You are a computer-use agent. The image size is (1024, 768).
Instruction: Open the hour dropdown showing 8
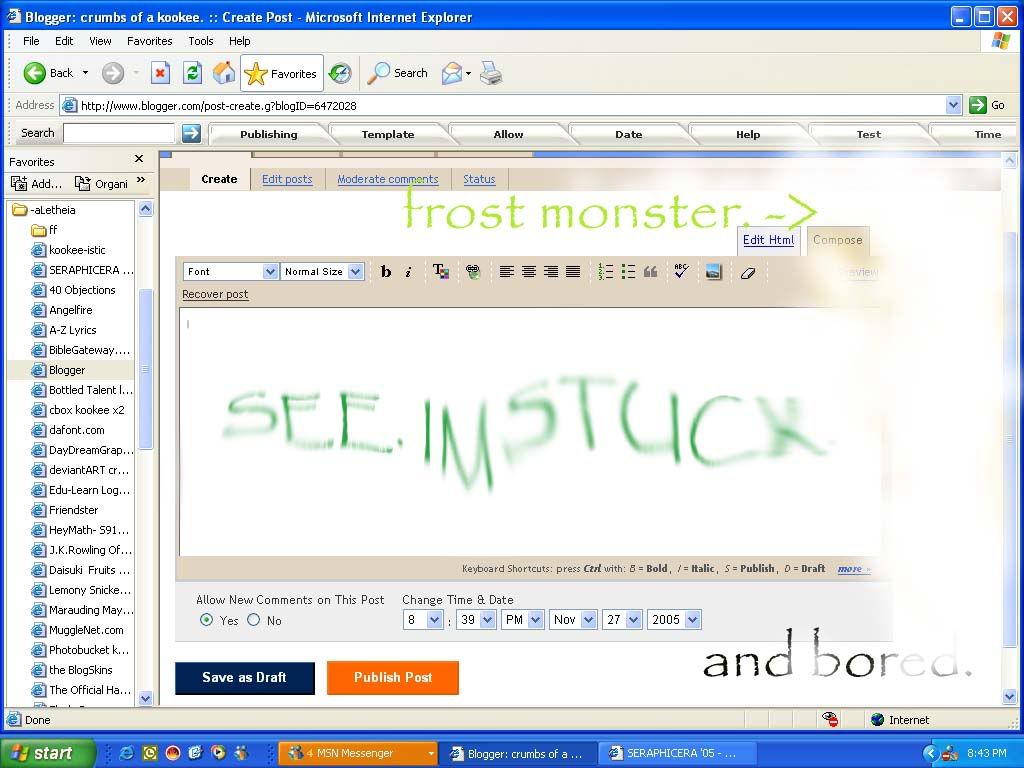click(423, 620)
